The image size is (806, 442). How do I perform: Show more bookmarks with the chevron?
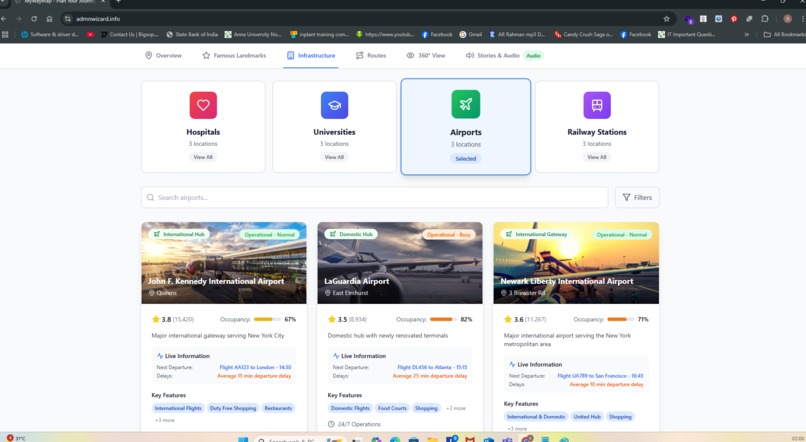coord(746,34)
